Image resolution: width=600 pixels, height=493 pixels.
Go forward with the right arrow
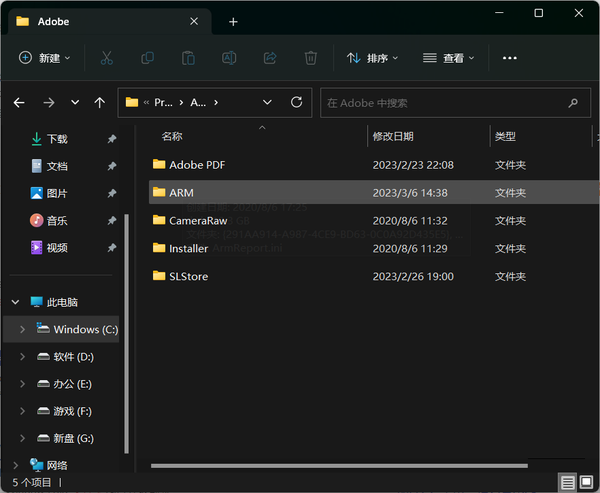tap(49, 103)
